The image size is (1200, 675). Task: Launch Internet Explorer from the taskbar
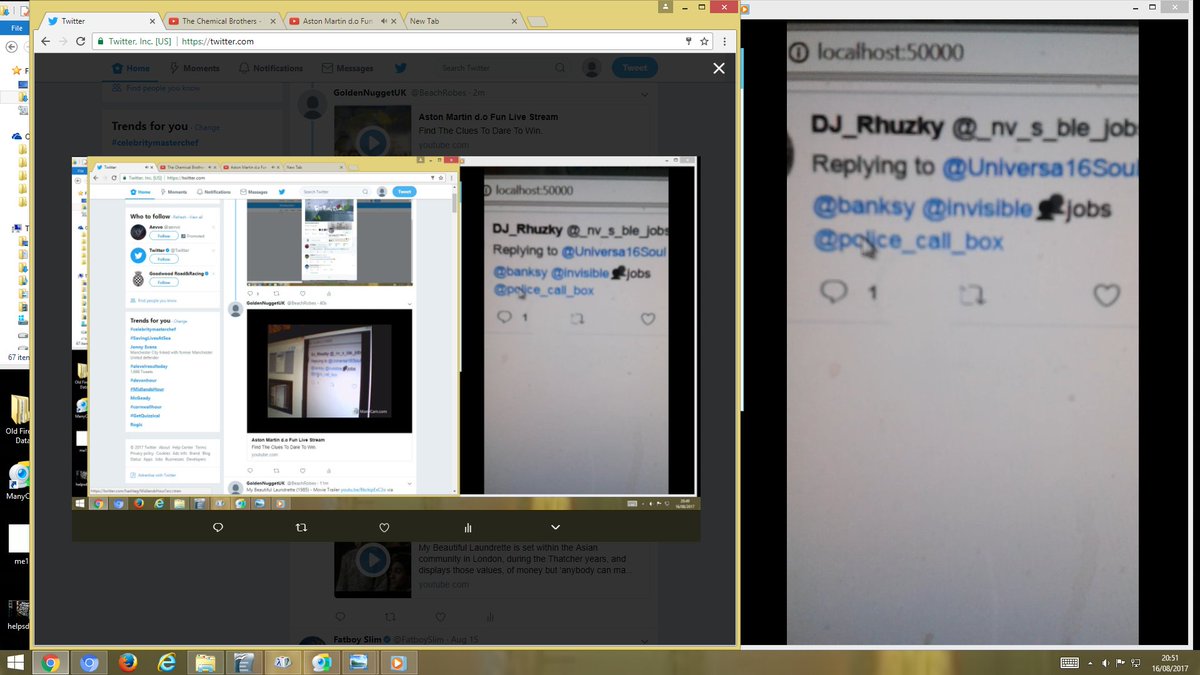pyautogui.click(x=166, y=662)
